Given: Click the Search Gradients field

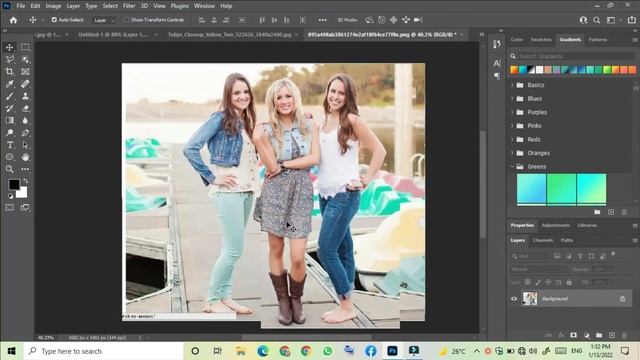Looking at the screenshot, I should 576,56.
